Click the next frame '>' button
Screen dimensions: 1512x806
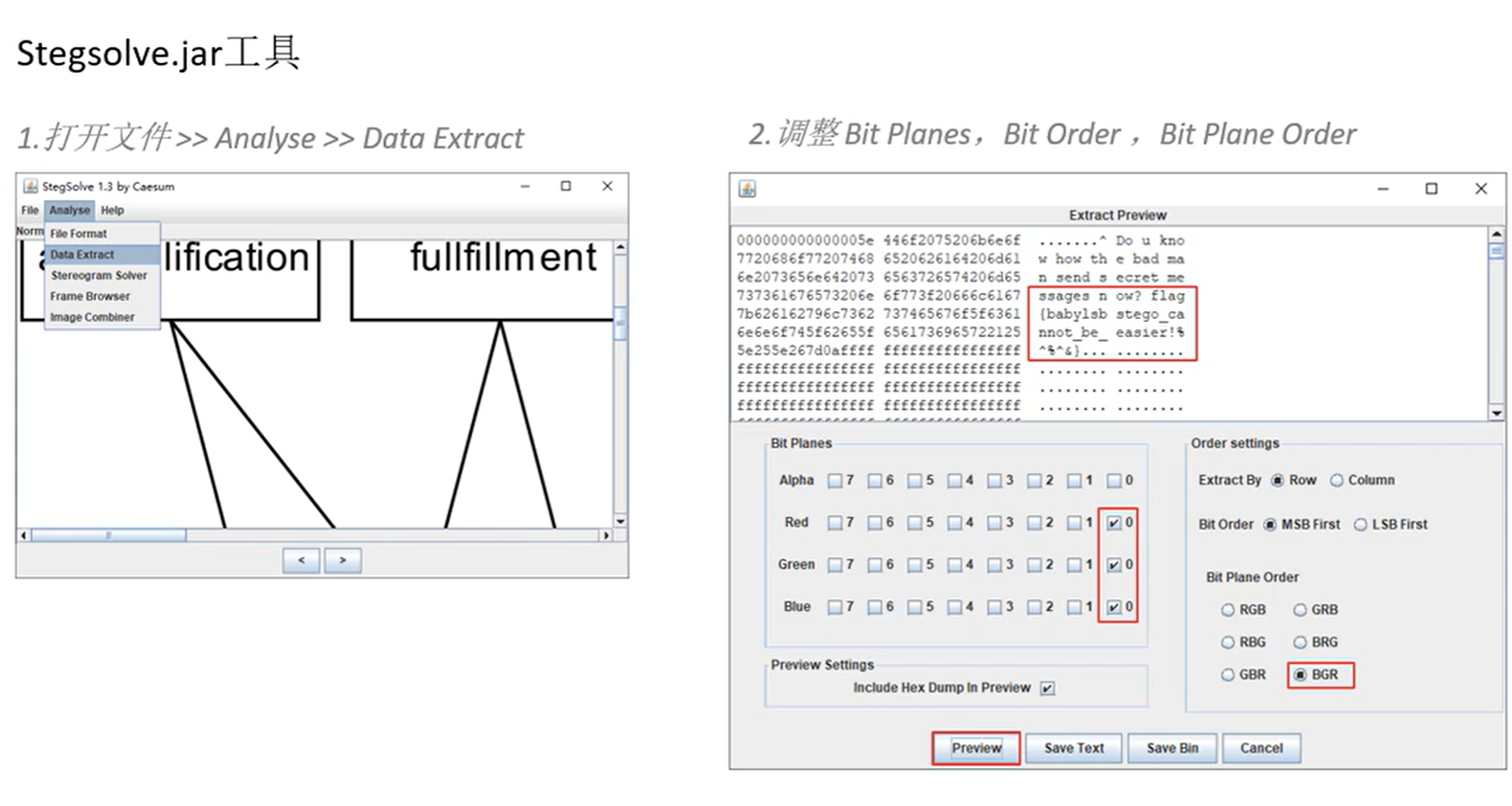tap(342, 560)
